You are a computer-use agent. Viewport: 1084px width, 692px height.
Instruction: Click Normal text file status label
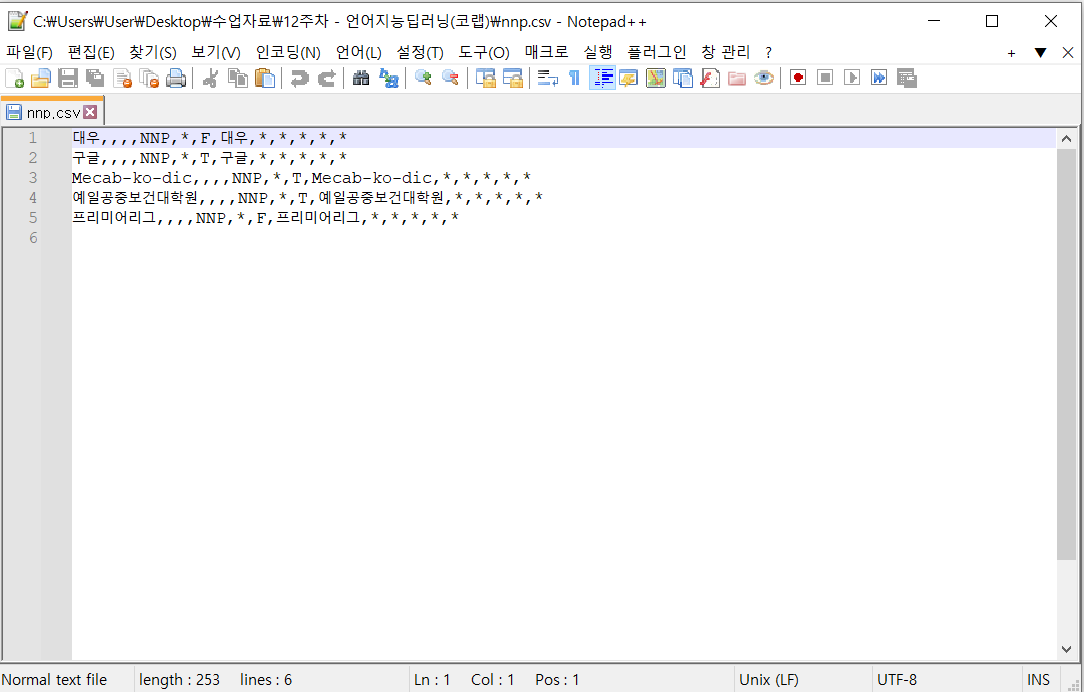click(55, 680)
